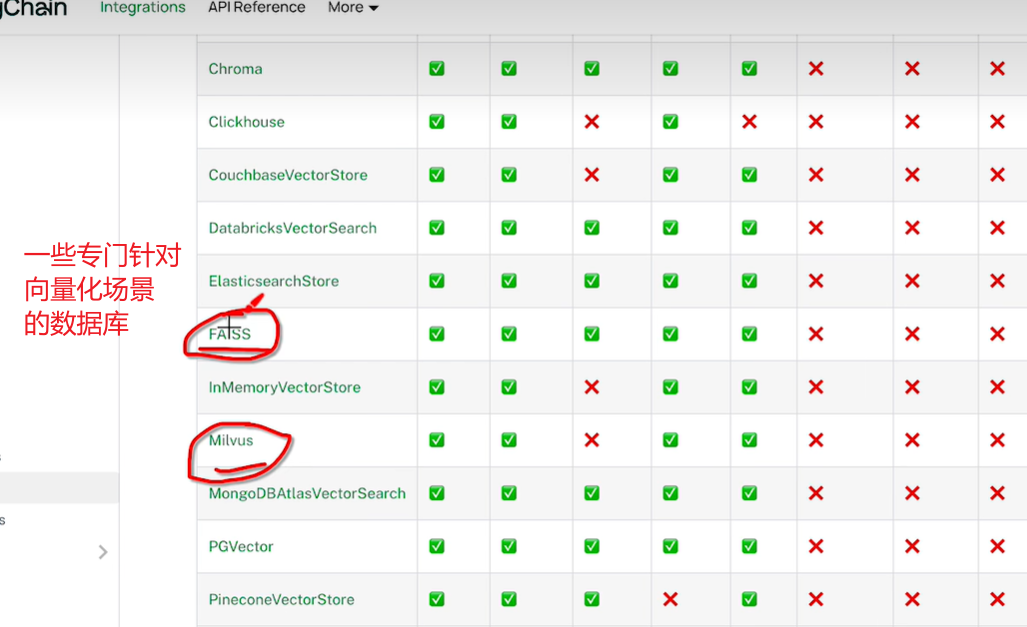
Task: Click first green checkmark in Clickhouse row
Action: click(x=437, y=122)
